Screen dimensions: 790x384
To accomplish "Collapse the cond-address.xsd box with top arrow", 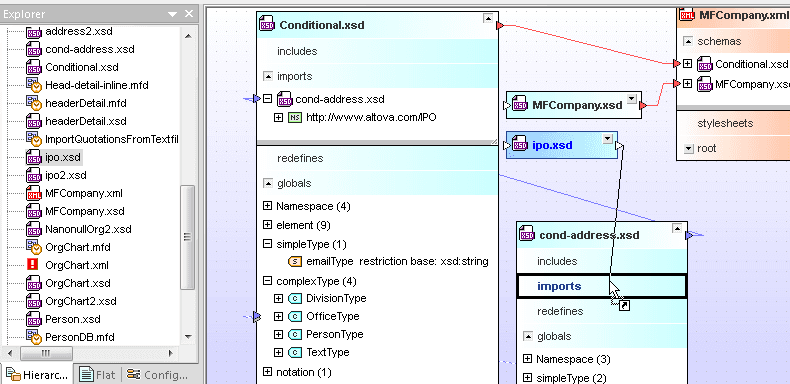I will [x=677, y=228].
